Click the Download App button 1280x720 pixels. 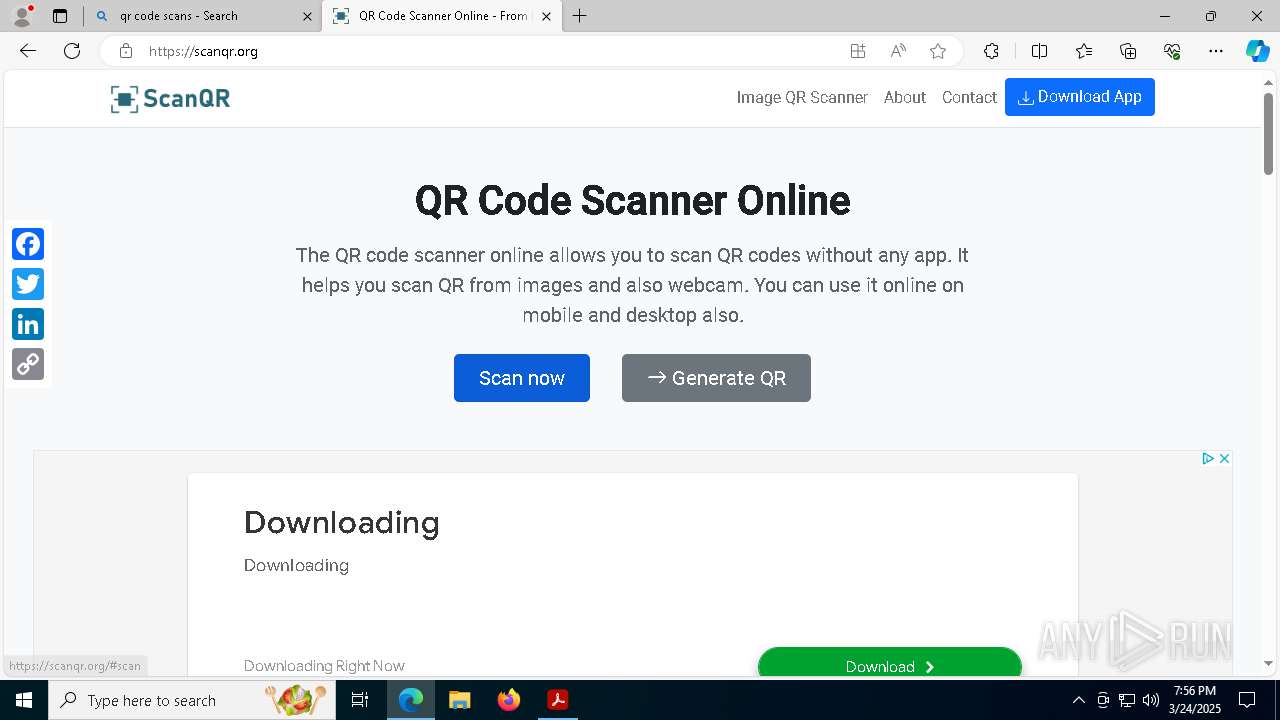[x=1080, y=97]
